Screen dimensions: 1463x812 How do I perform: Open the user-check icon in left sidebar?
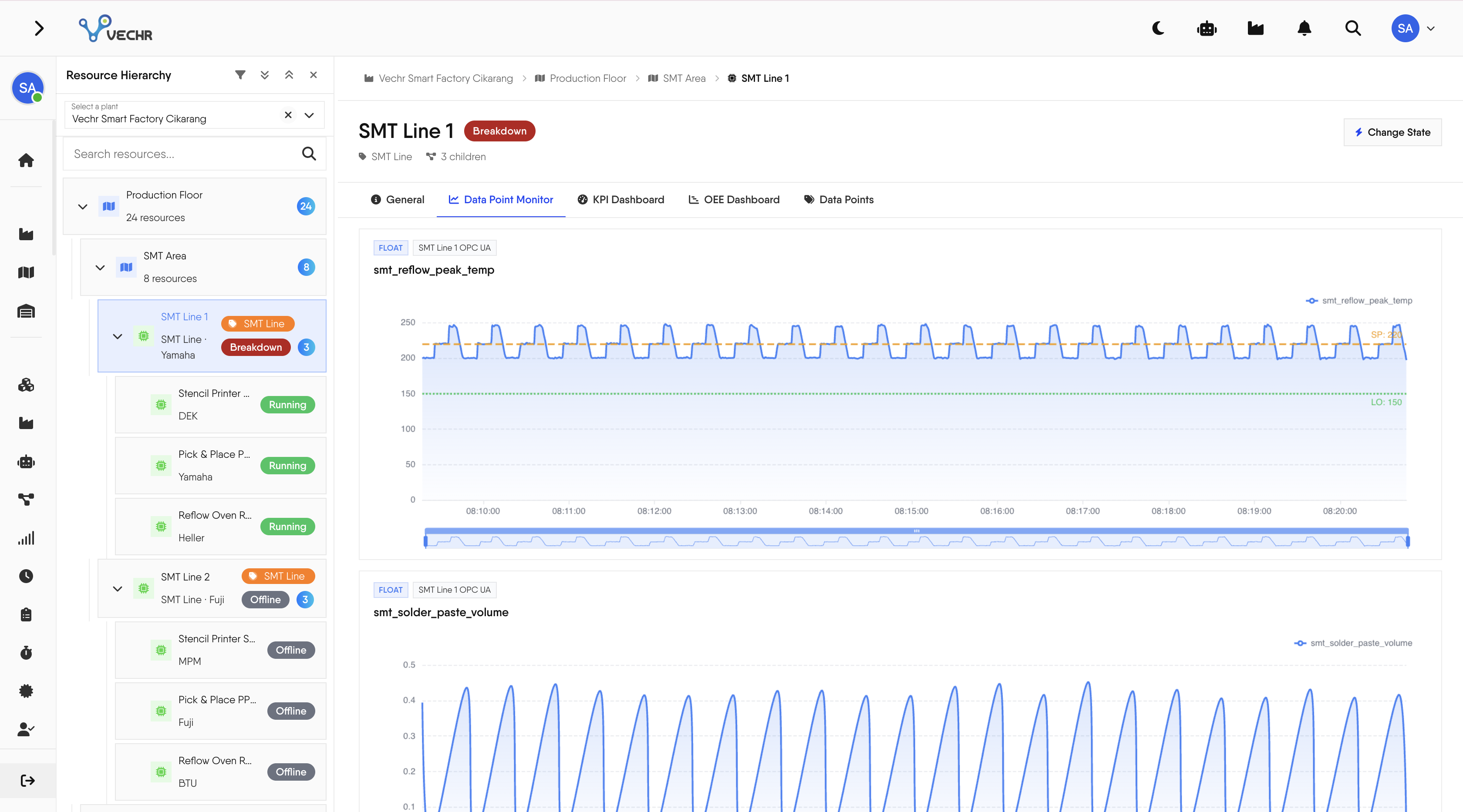click(26, 729)
